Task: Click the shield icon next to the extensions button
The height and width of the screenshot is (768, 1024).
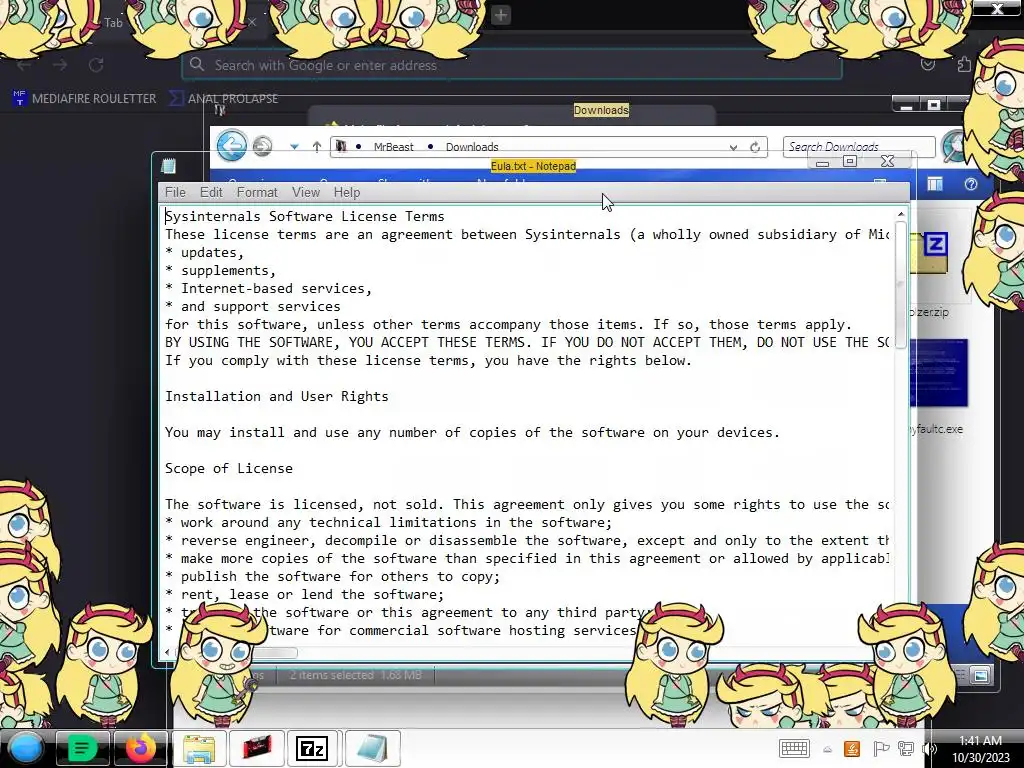Action: click(x=927, y=64)
